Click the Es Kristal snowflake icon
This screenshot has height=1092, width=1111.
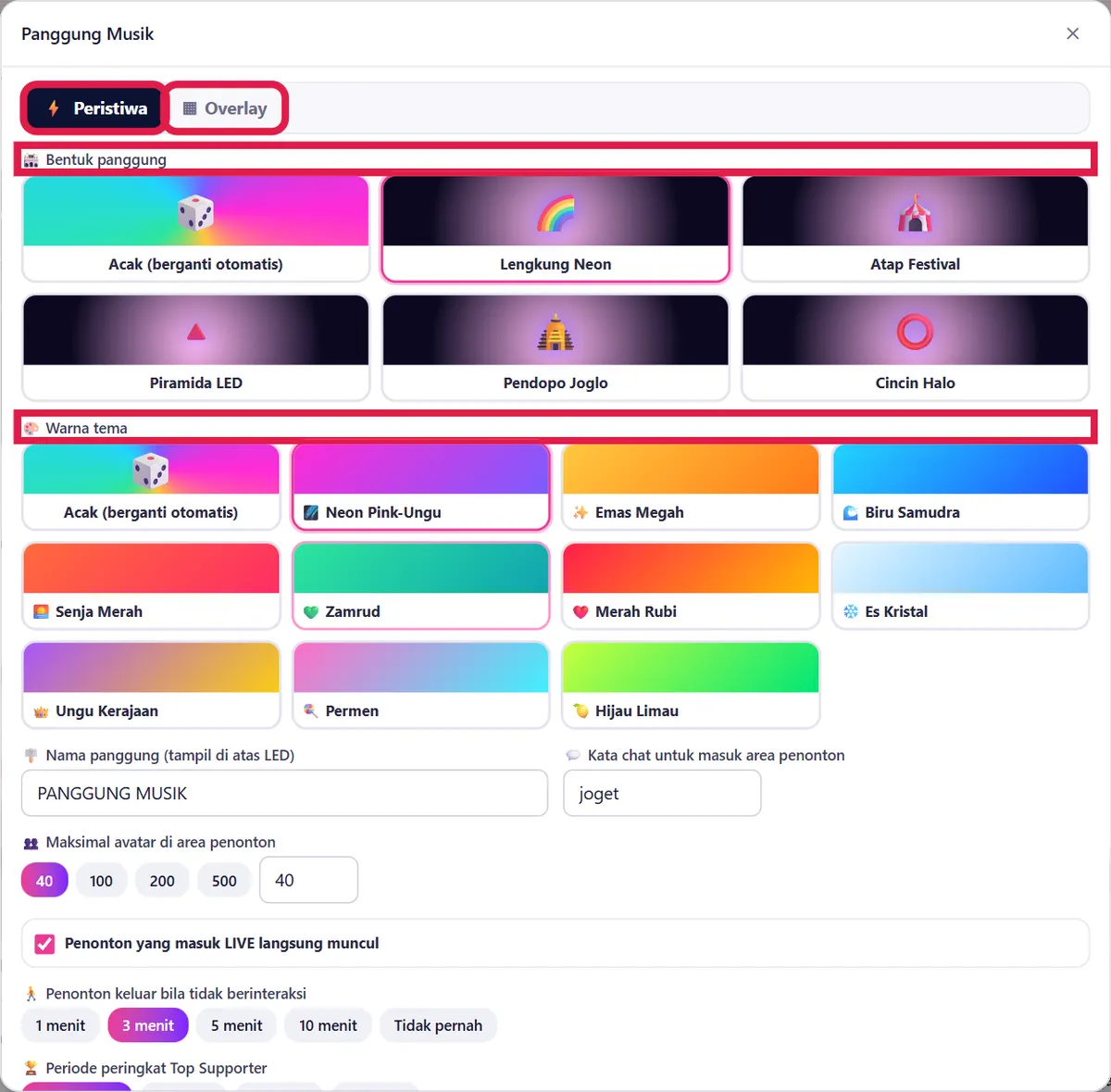pos(851,611)
